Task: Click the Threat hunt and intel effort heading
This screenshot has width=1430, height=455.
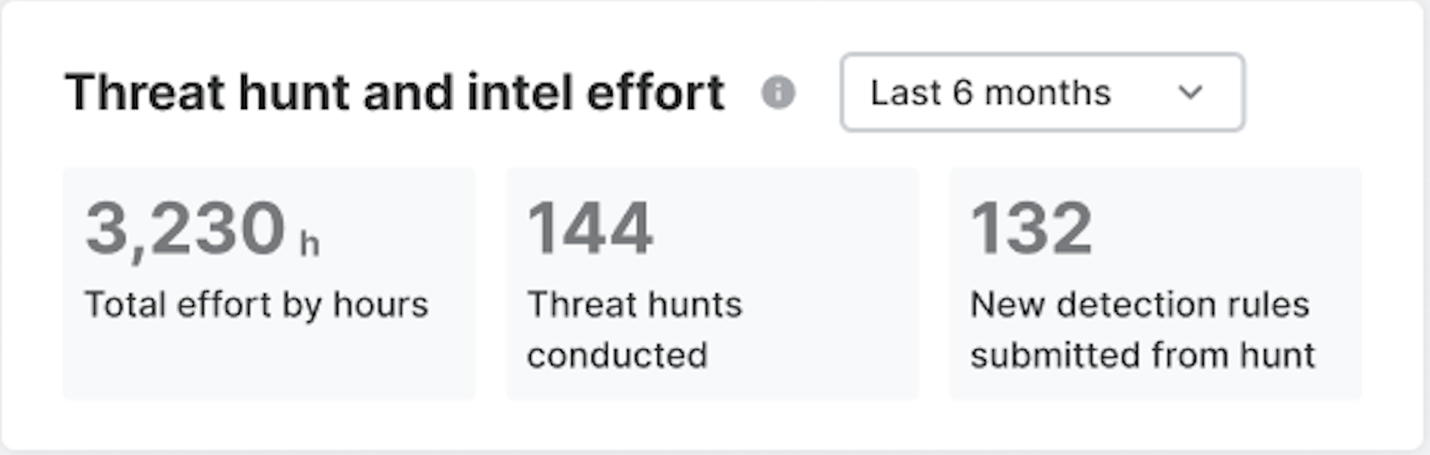Action: [394, 93]
